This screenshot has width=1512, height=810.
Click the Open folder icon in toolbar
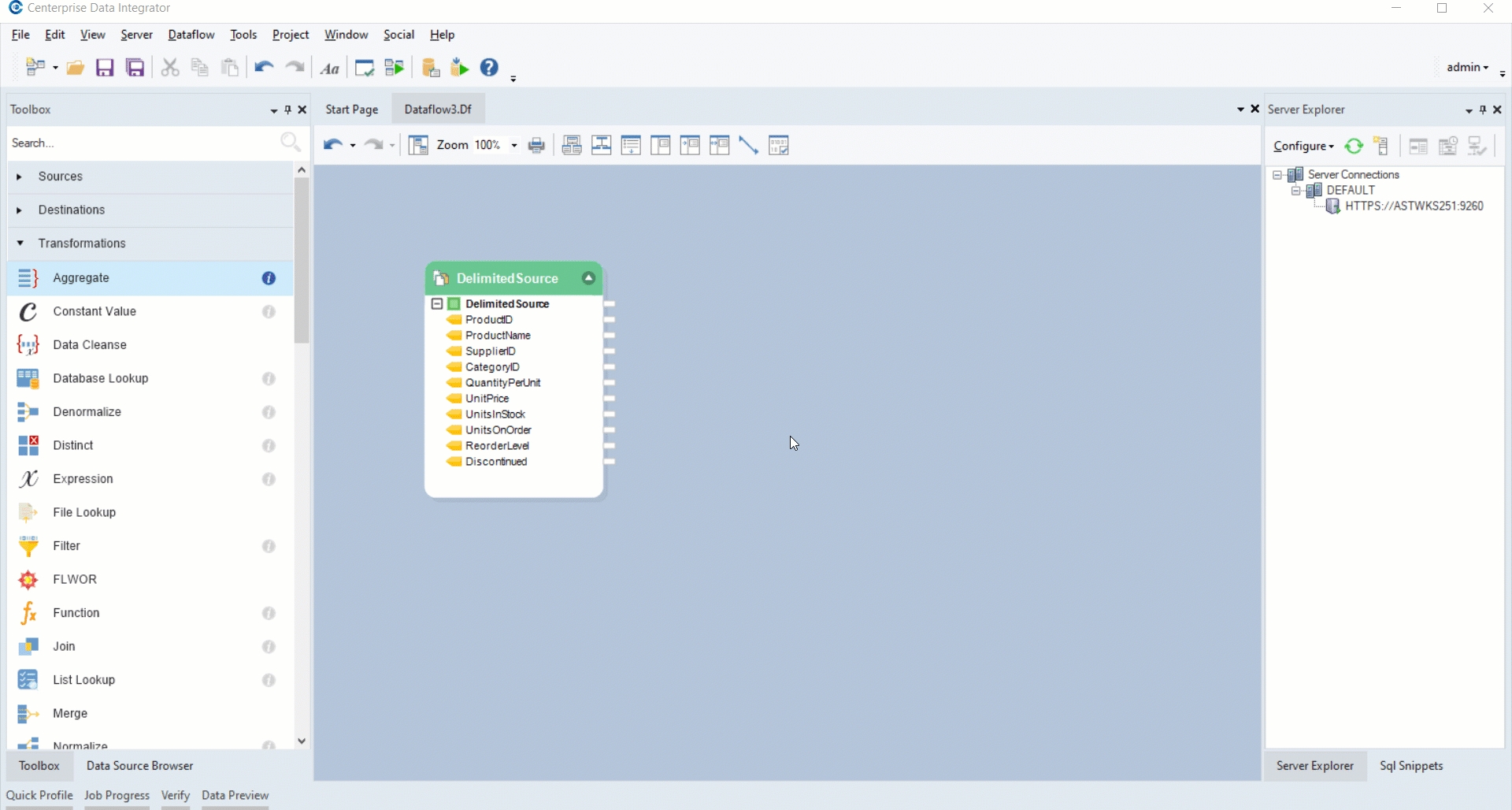(76, 68)
